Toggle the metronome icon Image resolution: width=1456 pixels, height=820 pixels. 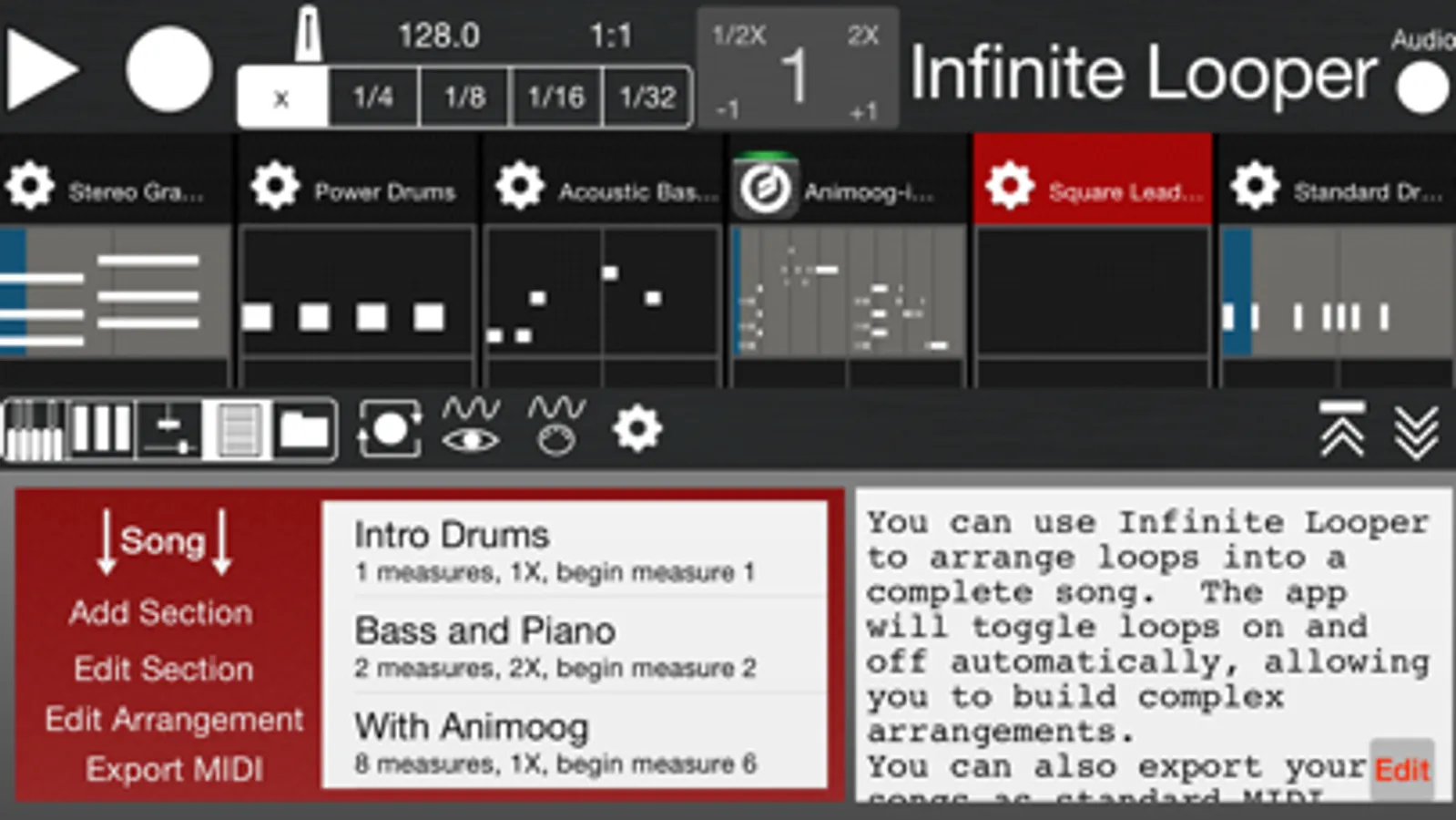pyautogui.click(x=308, y=33)
